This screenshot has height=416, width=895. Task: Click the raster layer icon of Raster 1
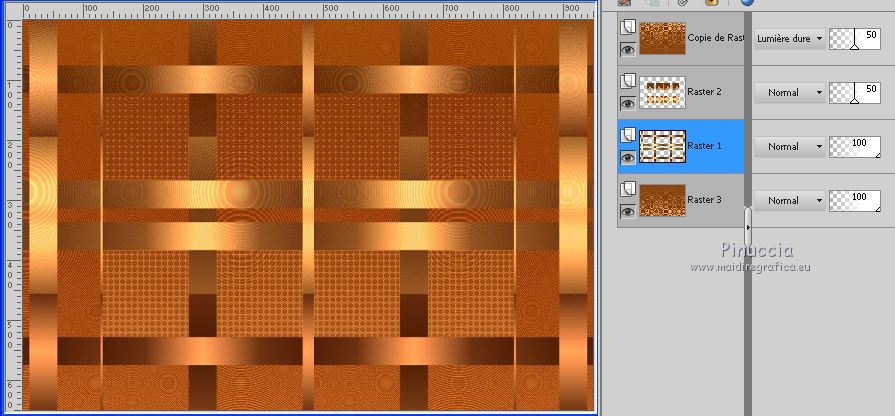[x=628, y=135]
